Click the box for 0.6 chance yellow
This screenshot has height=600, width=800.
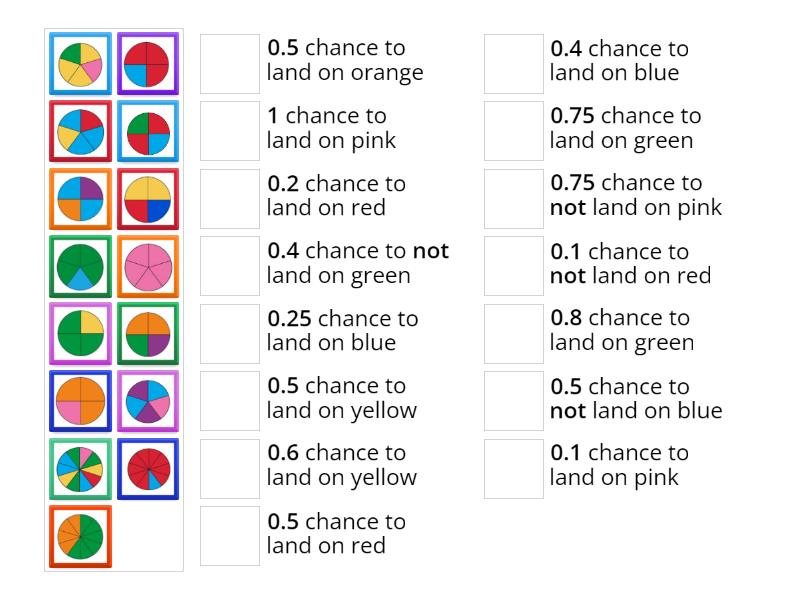(x=230, y=469)
